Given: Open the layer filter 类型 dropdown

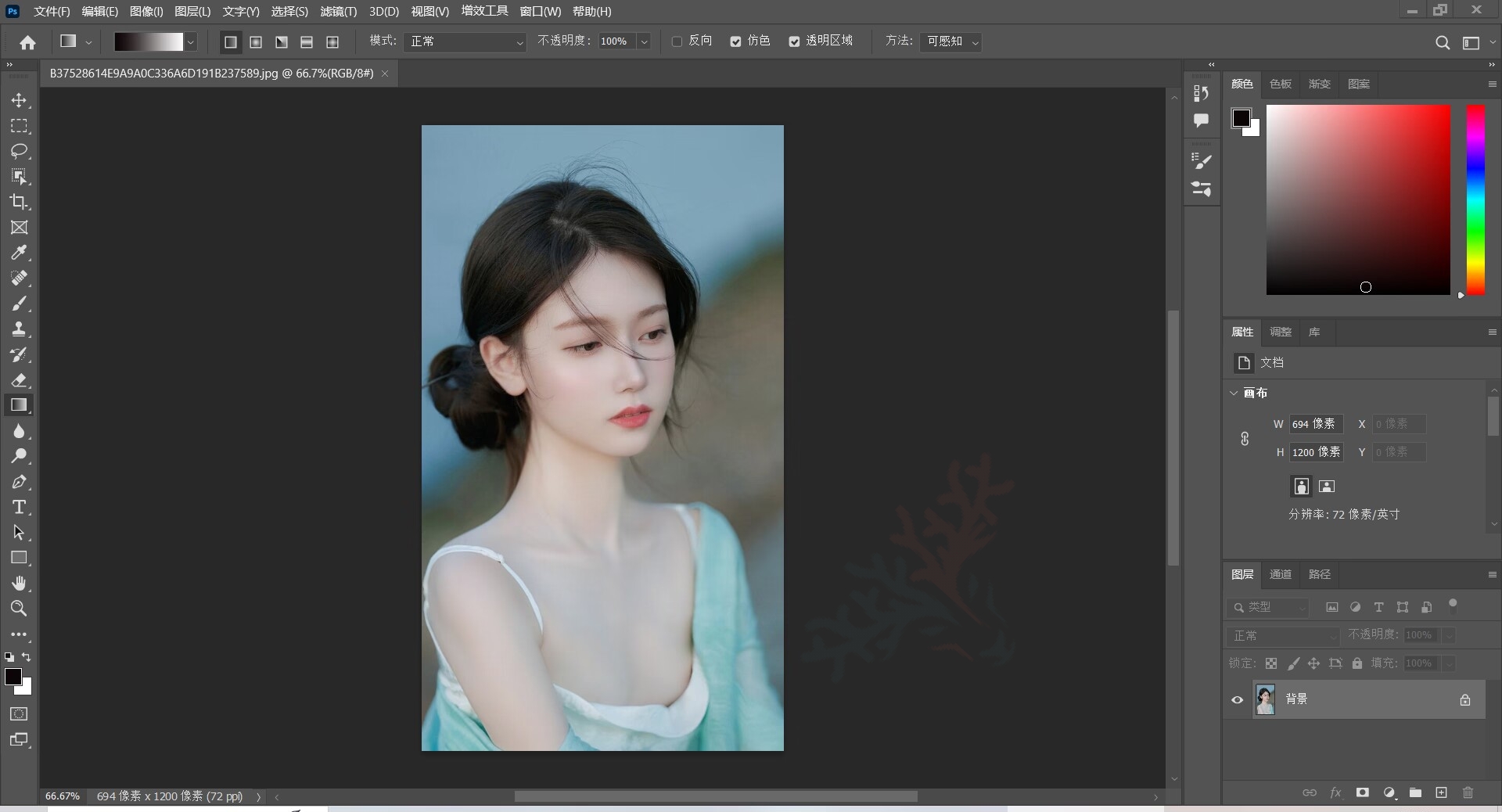Looking at the screenshot, I should 1267,607.
